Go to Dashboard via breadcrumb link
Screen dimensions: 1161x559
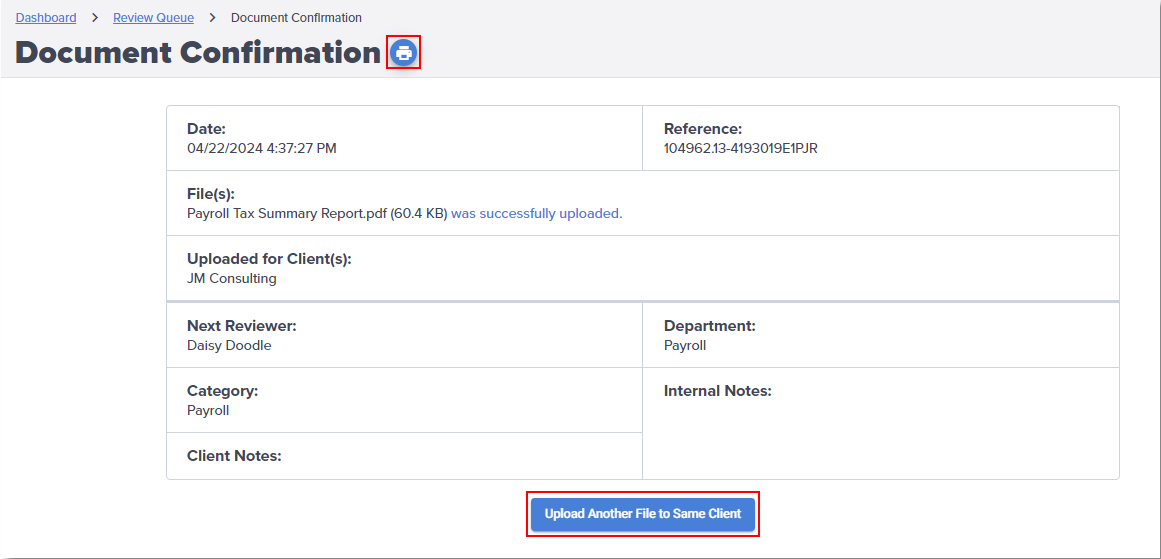[46, 17]
